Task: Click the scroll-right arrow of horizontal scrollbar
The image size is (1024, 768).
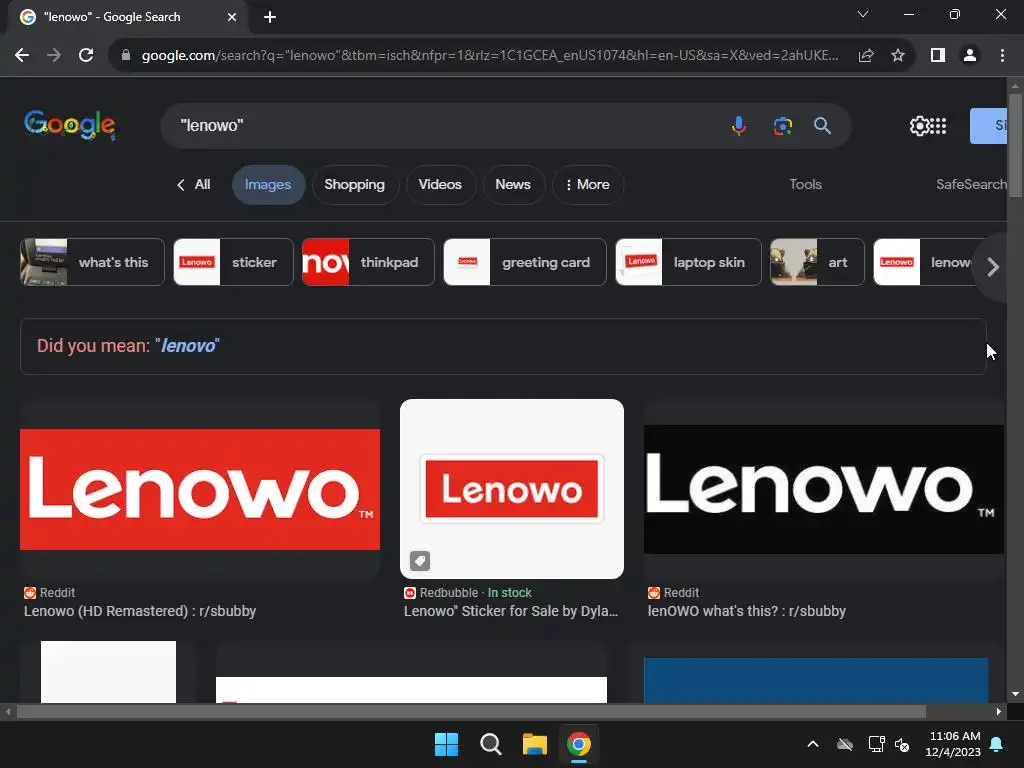Action: pos(999,711)
